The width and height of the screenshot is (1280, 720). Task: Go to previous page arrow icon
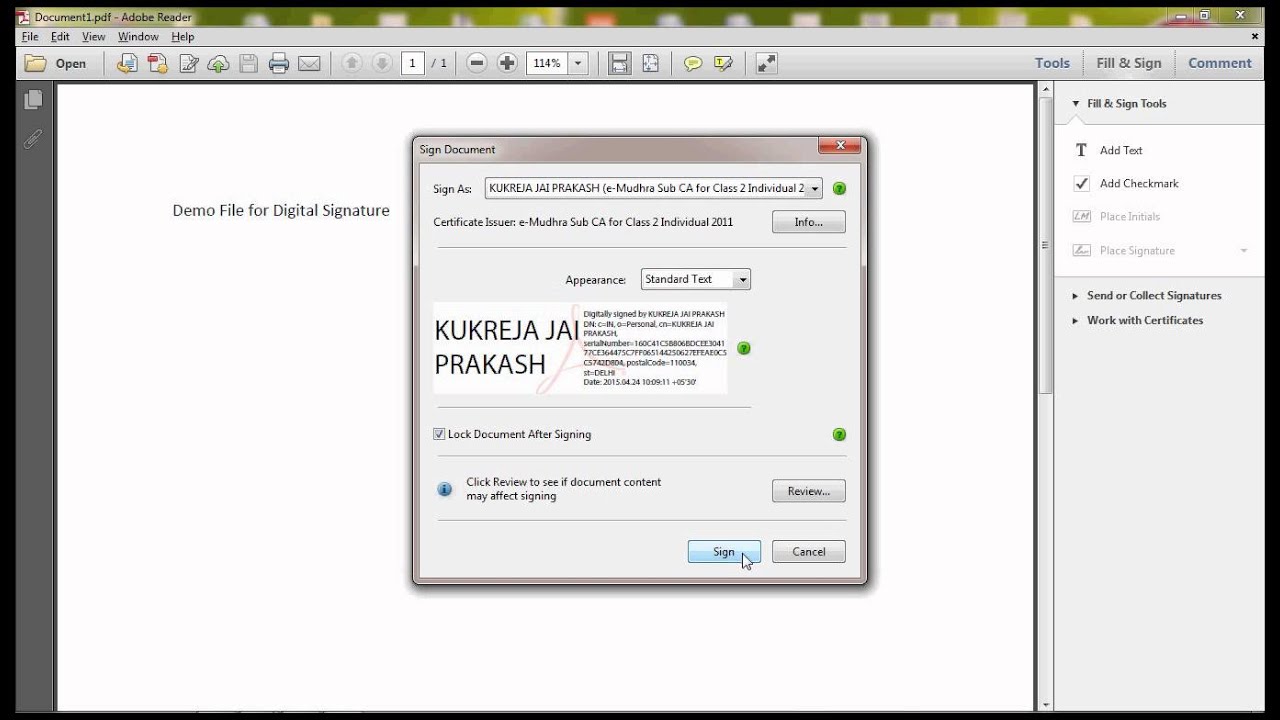point(351,63)
